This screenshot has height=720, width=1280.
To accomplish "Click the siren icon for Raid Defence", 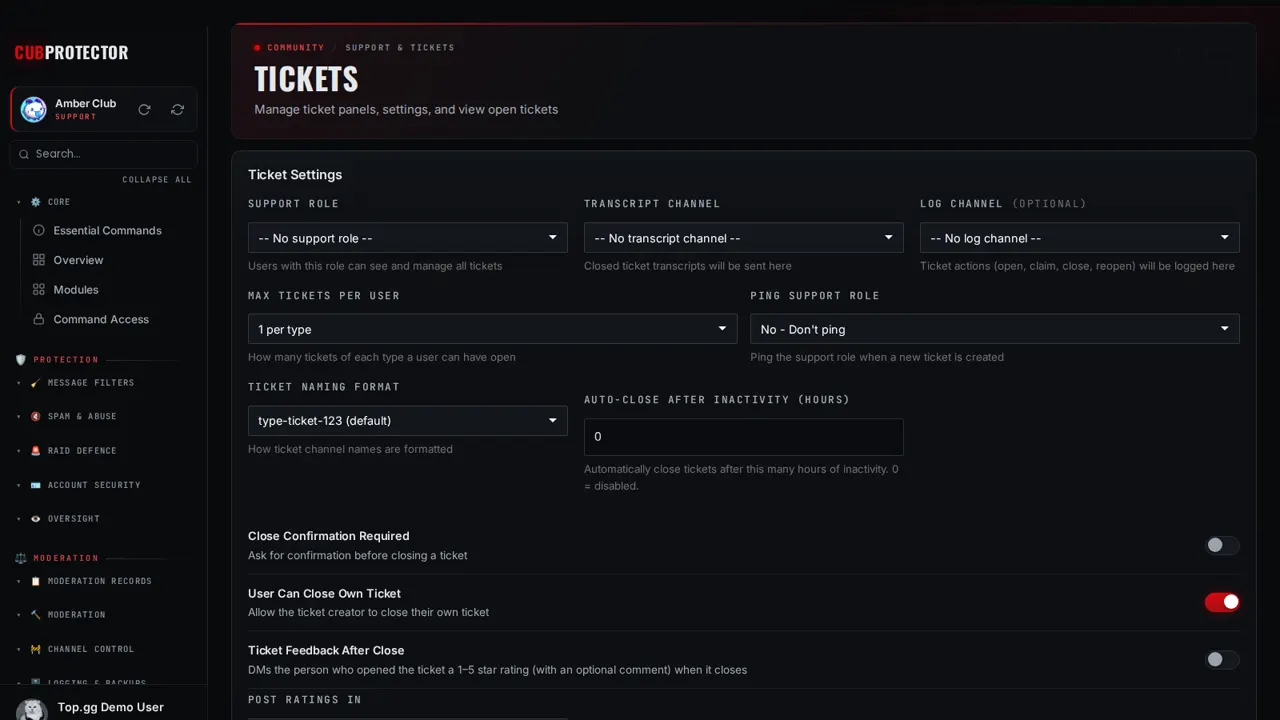I will [36, 451].
